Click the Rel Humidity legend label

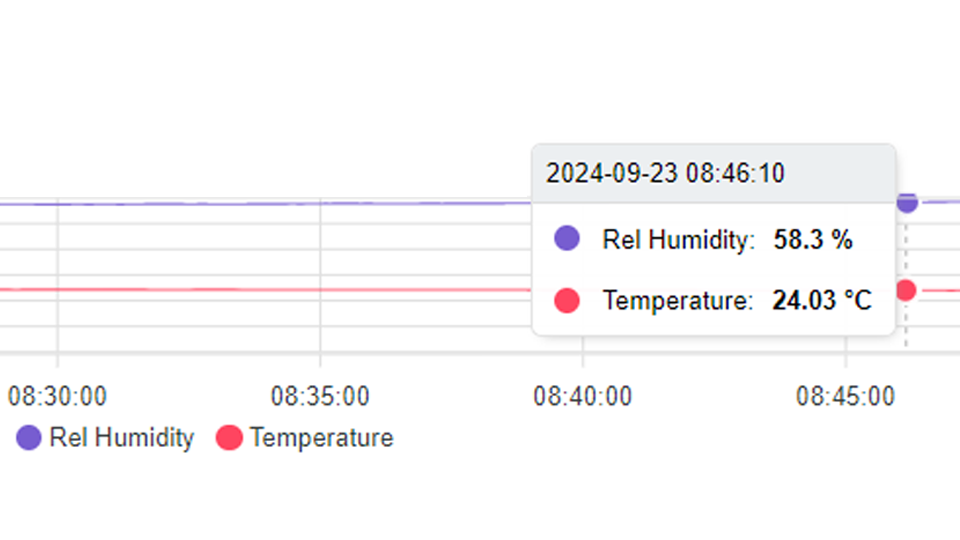(x=121, y=438)
